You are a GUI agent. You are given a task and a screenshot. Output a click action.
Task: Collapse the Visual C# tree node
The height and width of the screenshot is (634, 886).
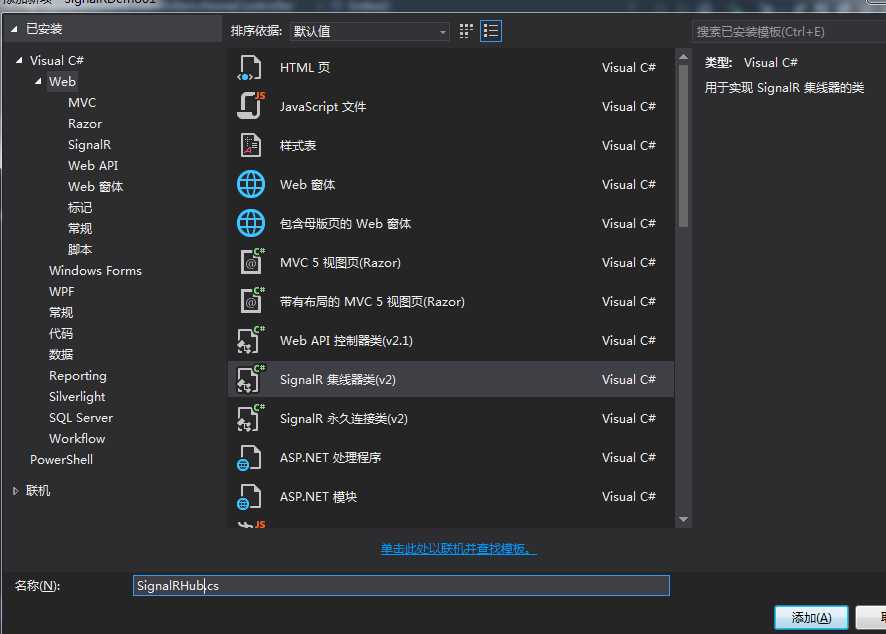pyautogui.click(x=19, y=60)
